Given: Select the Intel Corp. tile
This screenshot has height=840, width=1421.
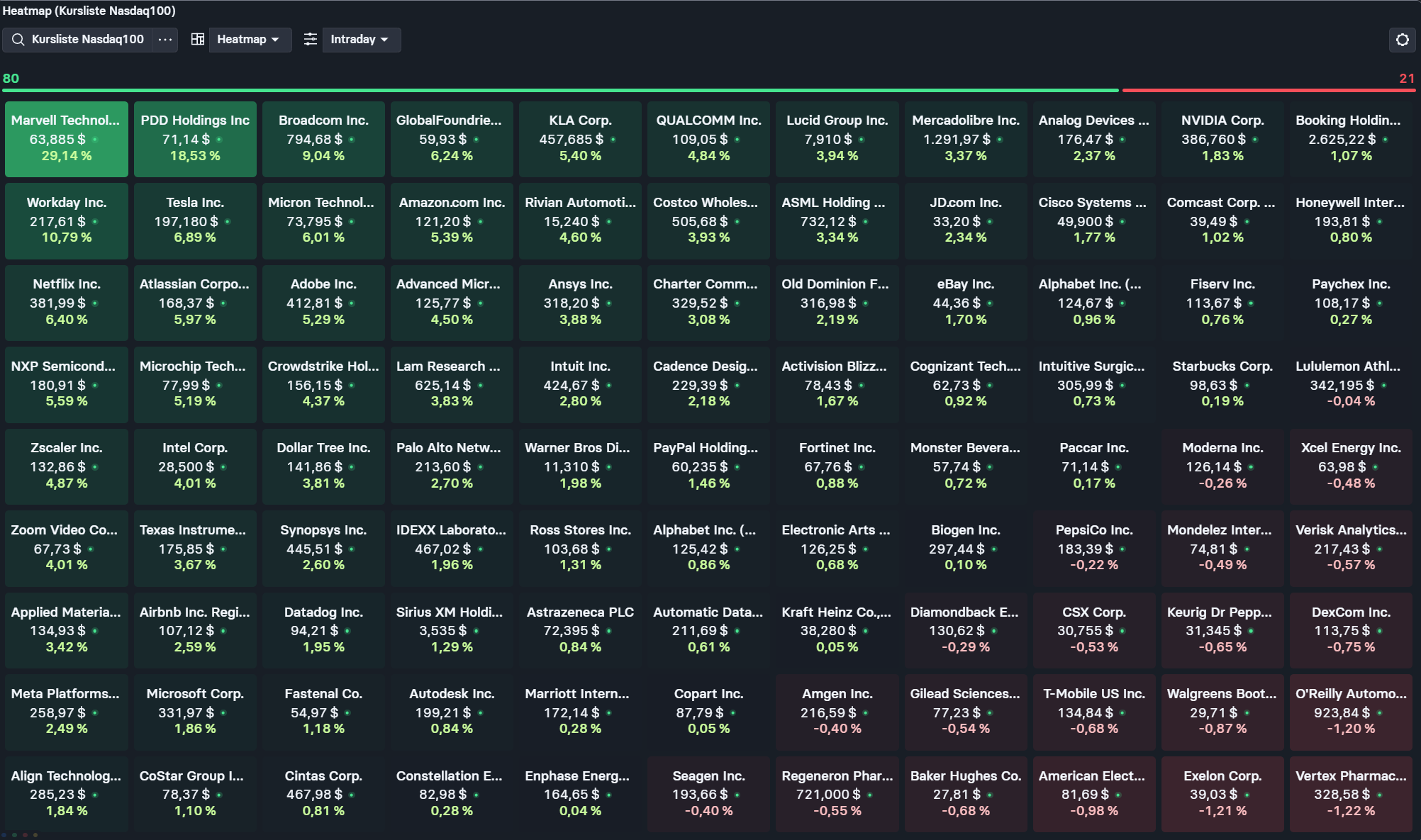Looking at the screenshot, I should (x=195, y=466).
